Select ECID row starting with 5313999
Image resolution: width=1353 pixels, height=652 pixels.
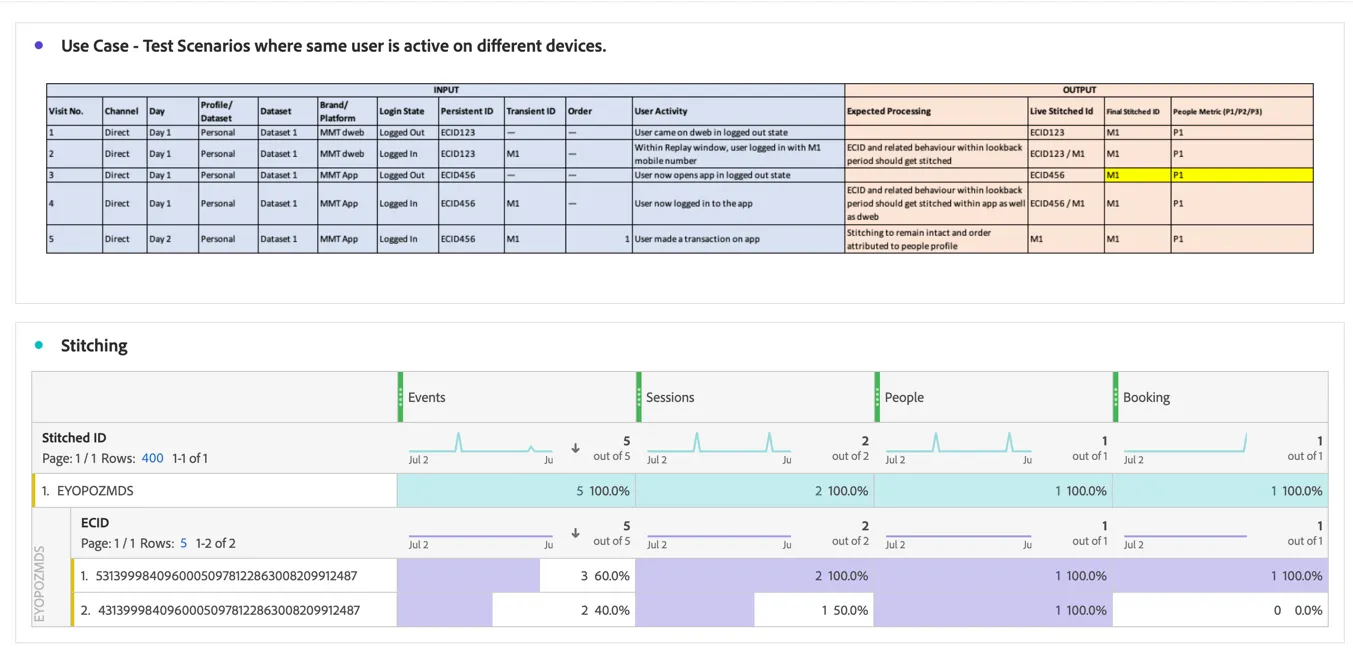(x=234, y=576)
